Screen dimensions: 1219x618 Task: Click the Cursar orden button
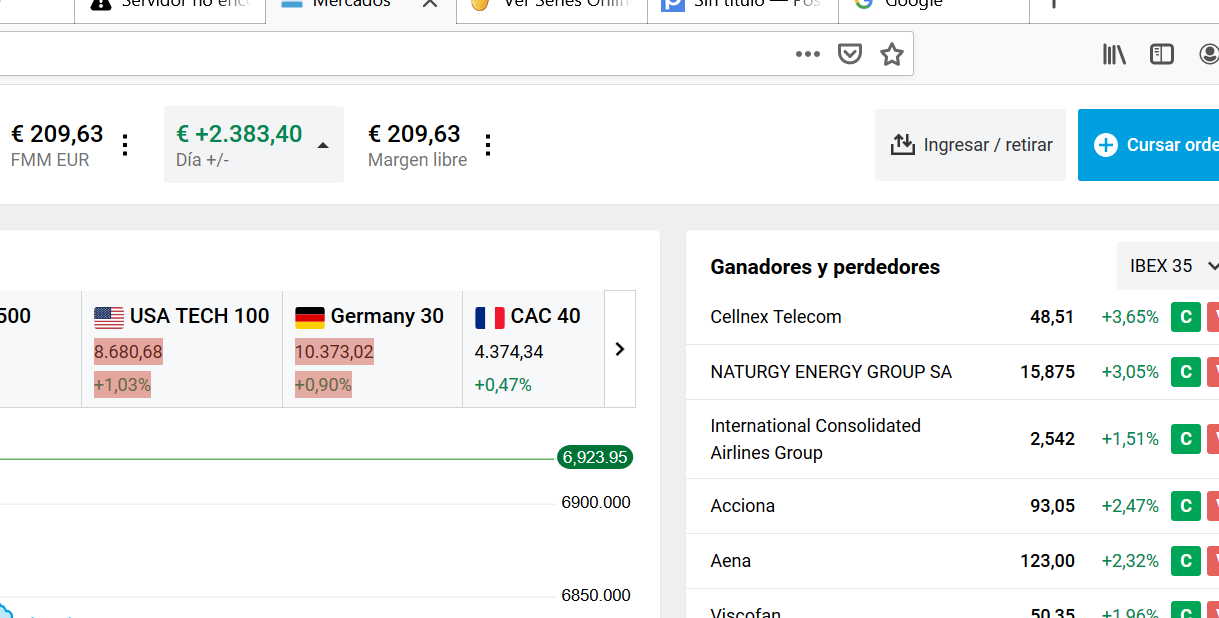click(x=1148, y=145)
